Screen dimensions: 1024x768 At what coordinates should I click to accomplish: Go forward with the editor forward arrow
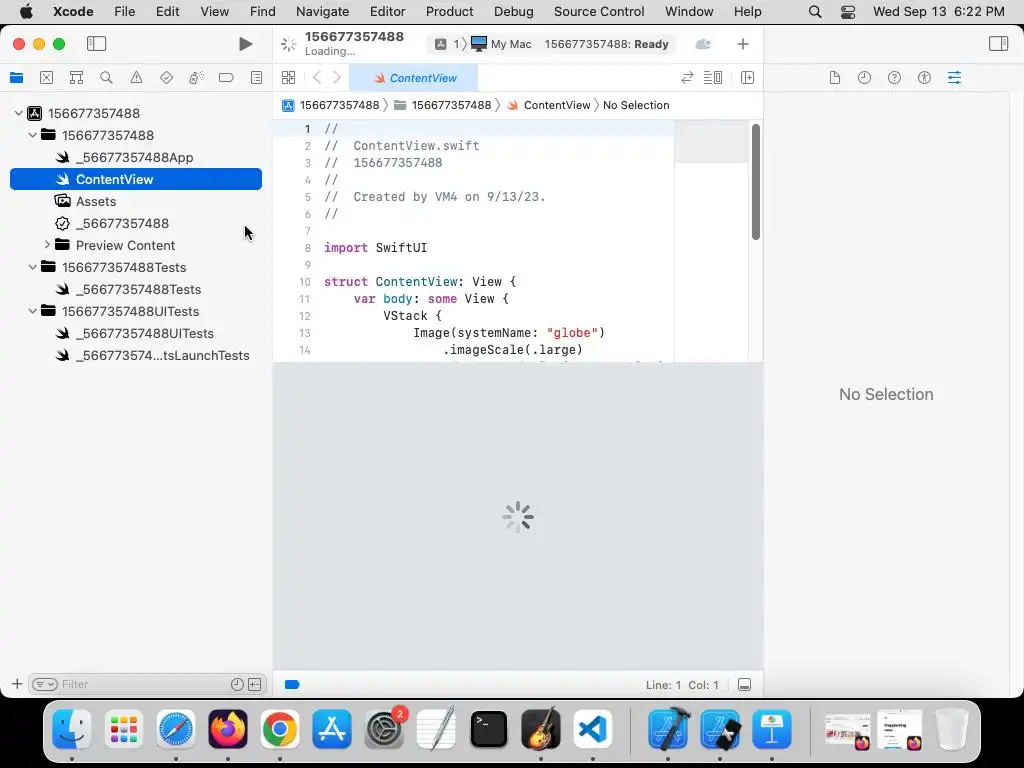coord(337,78)
